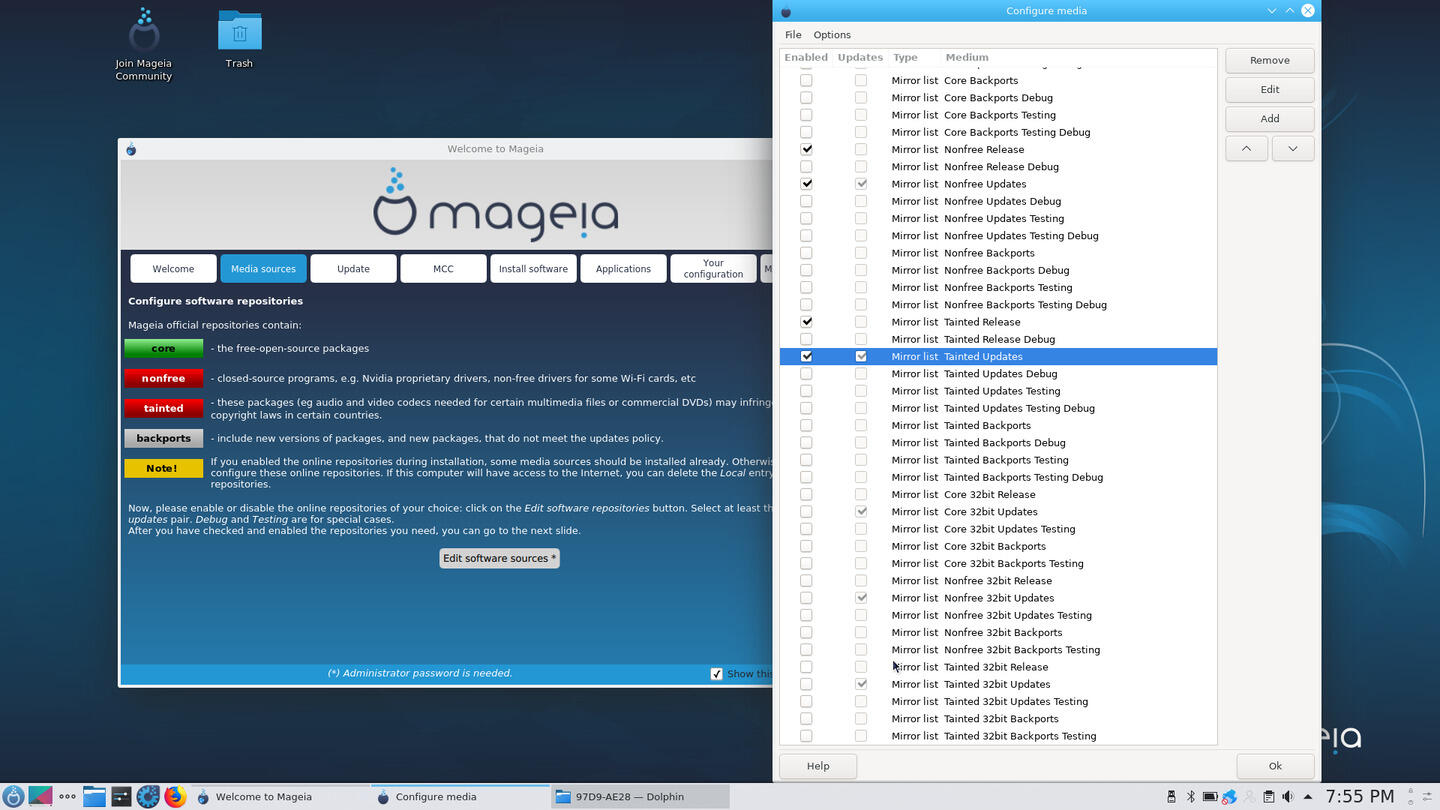The image size is (1440, 810).
Task: Open the audio volume tray icon
Action: coord(1287,797)
